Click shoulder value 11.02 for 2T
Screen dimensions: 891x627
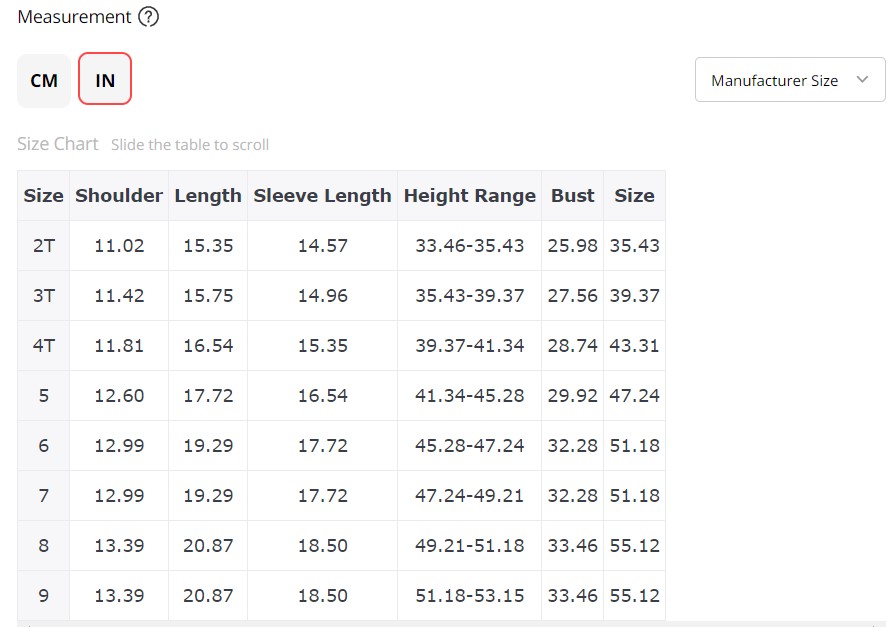(119, 246)
